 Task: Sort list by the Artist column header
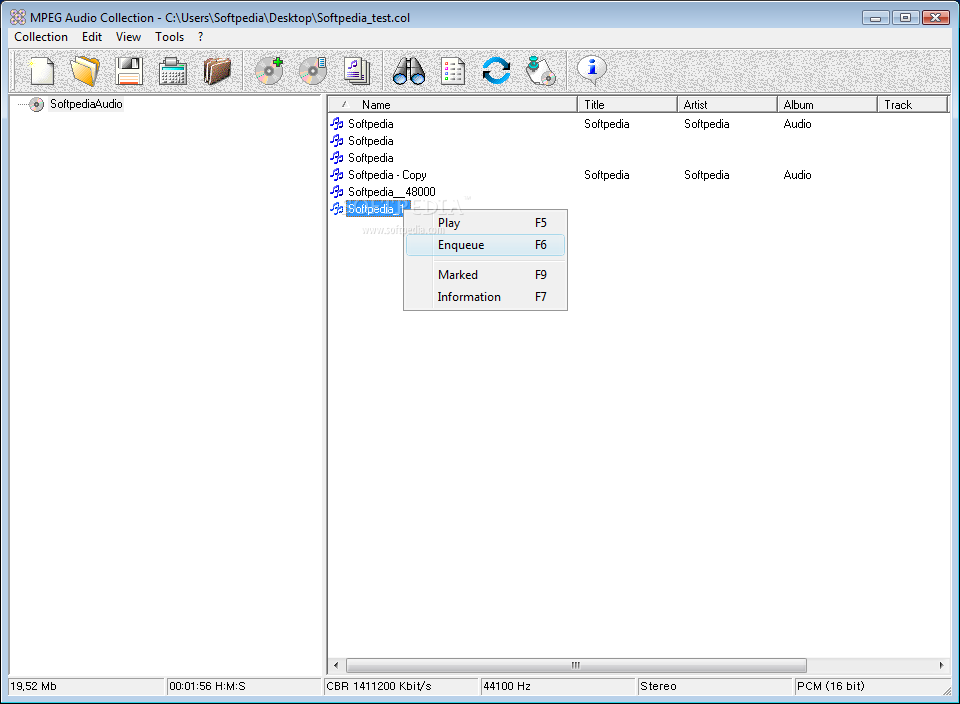727,105
